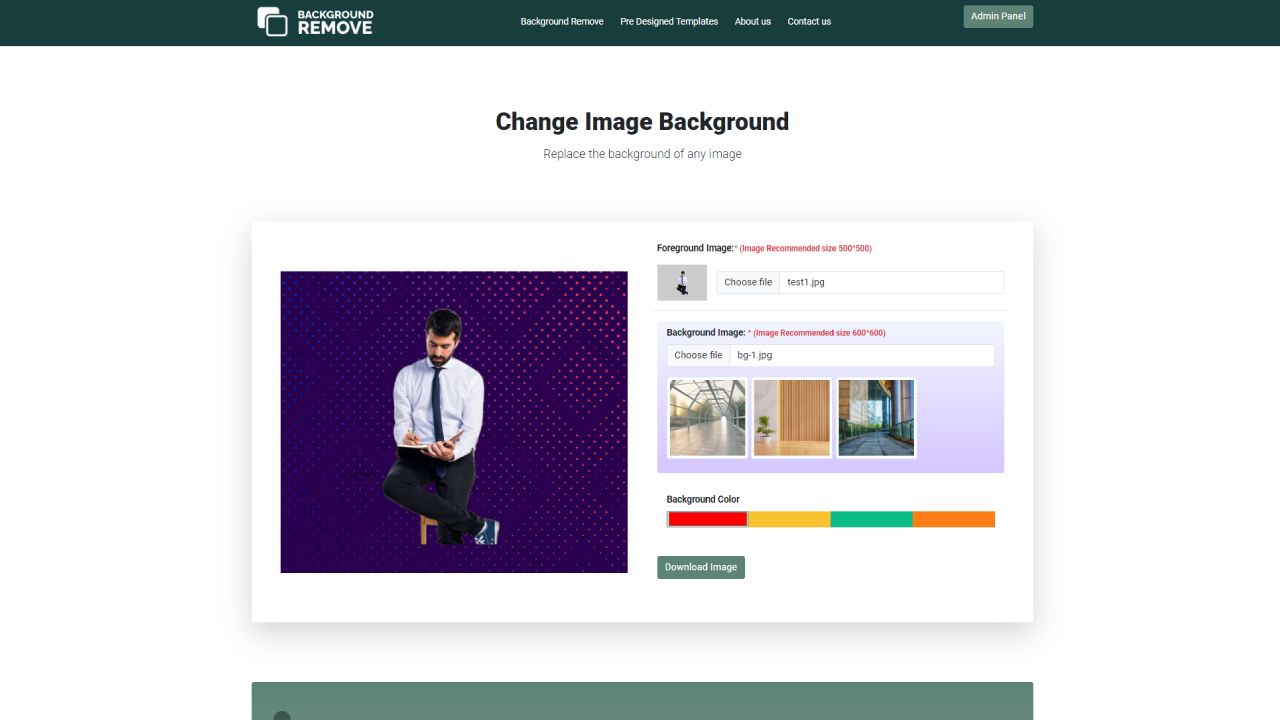Select the outdoor building walkway background

[876, 418]
